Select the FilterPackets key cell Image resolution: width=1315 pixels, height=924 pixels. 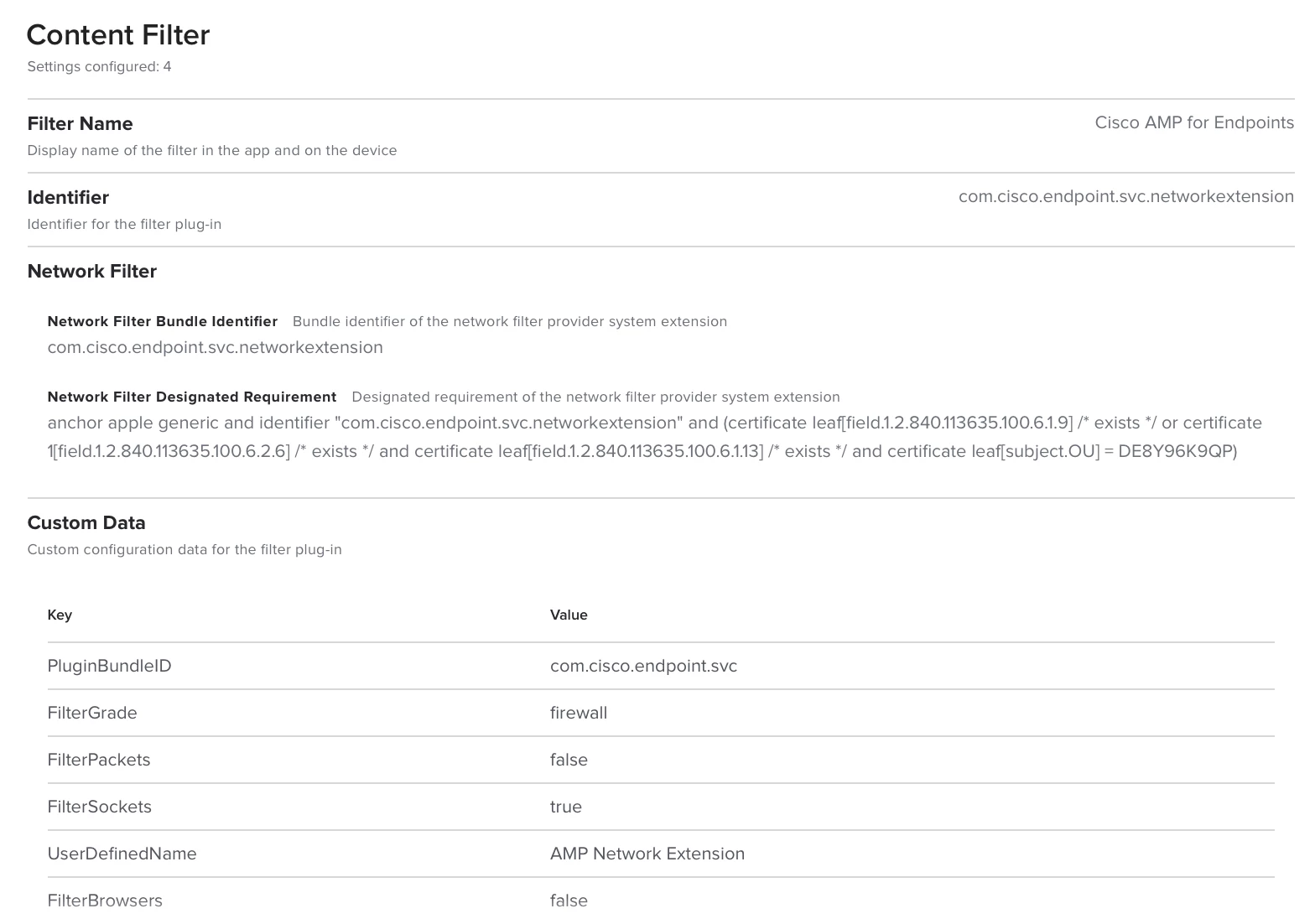pyautogui.click(x=99, y=760)
